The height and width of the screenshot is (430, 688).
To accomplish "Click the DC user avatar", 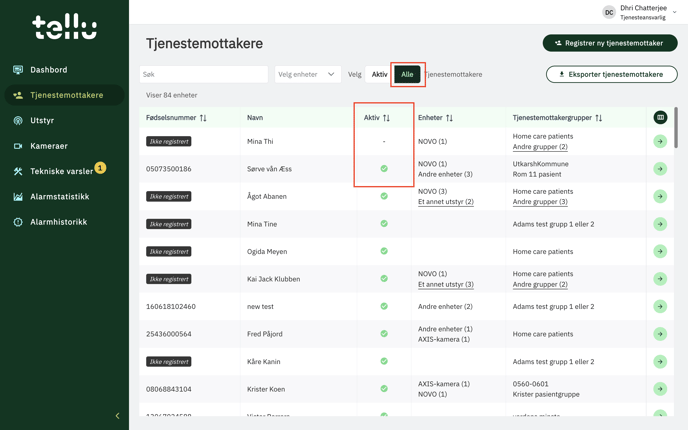I will [x=609, y=12].
